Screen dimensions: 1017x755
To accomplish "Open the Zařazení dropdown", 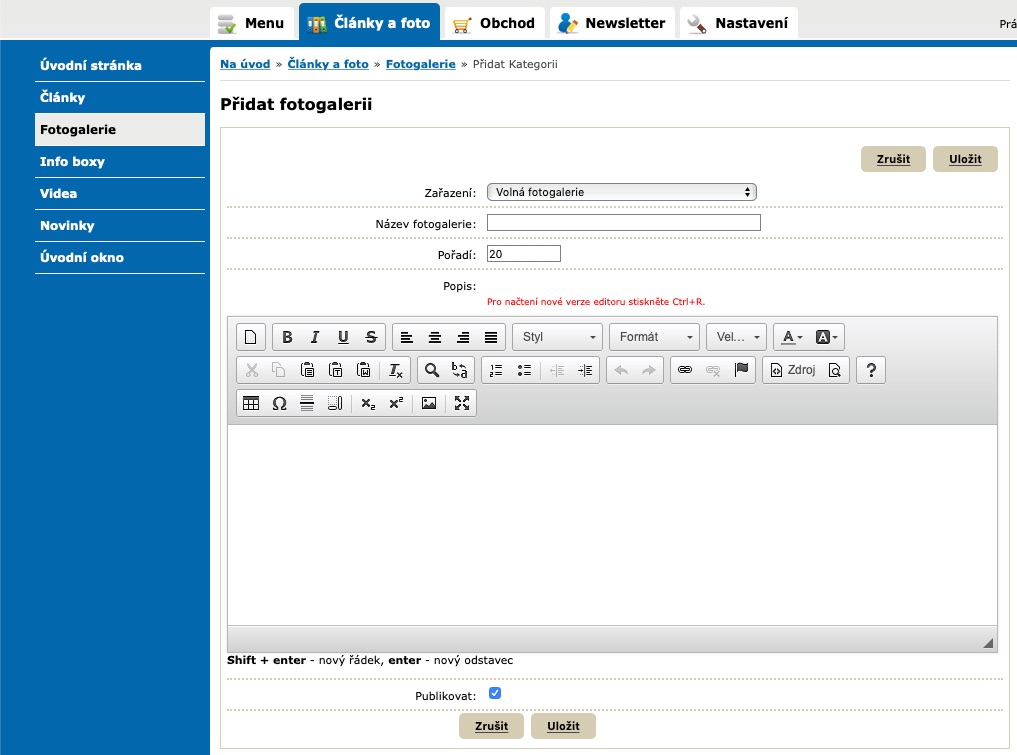I will [x=622, y=192].
